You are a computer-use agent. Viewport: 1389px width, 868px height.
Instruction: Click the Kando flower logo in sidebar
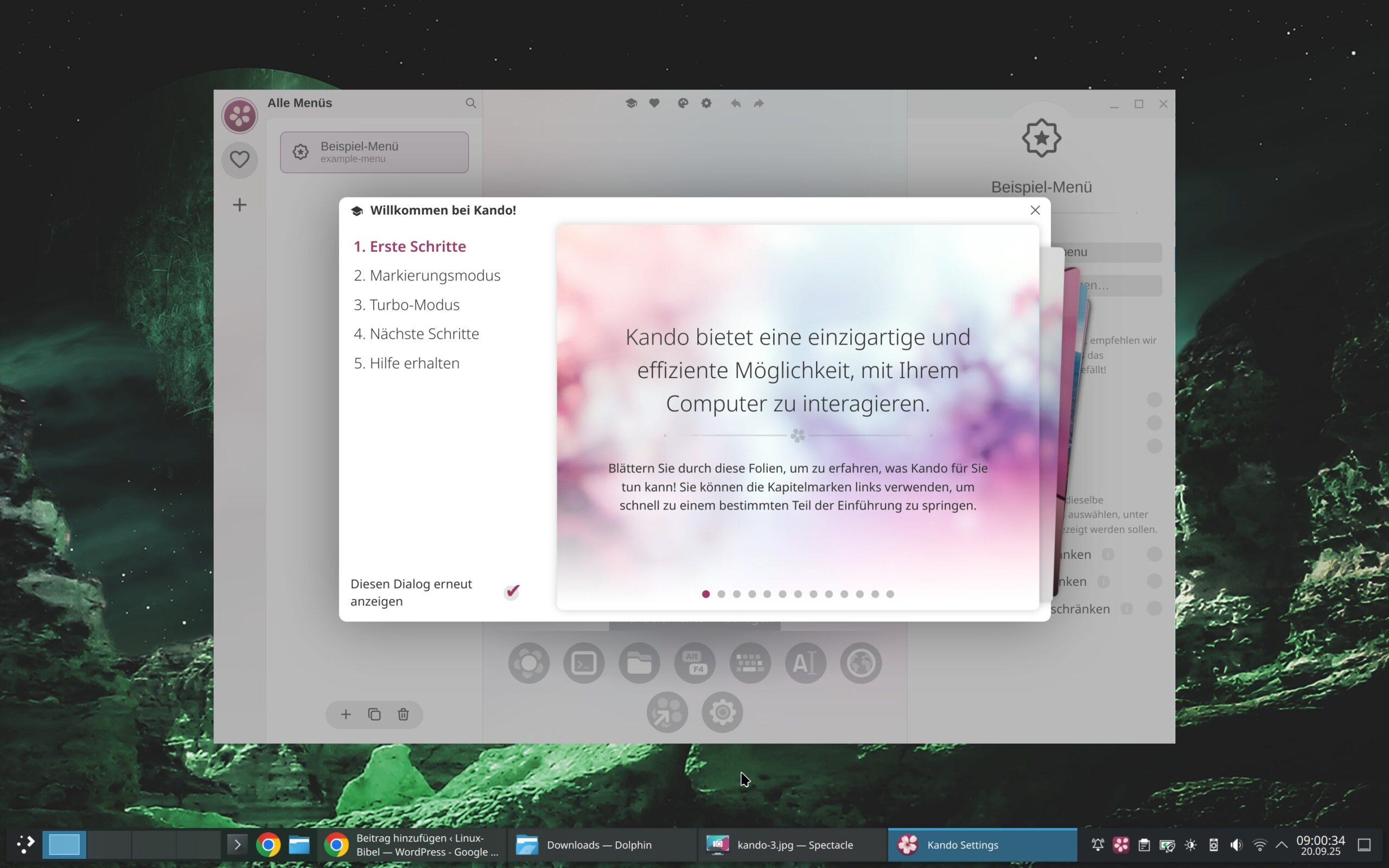click(239, 116)
